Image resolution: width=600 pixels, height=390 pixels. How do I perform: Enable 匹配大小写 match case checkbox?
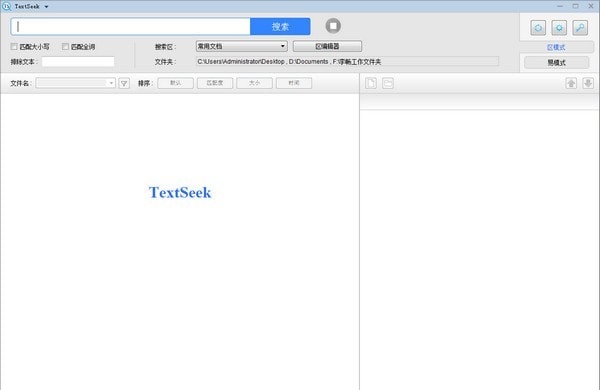pos(14,47)
